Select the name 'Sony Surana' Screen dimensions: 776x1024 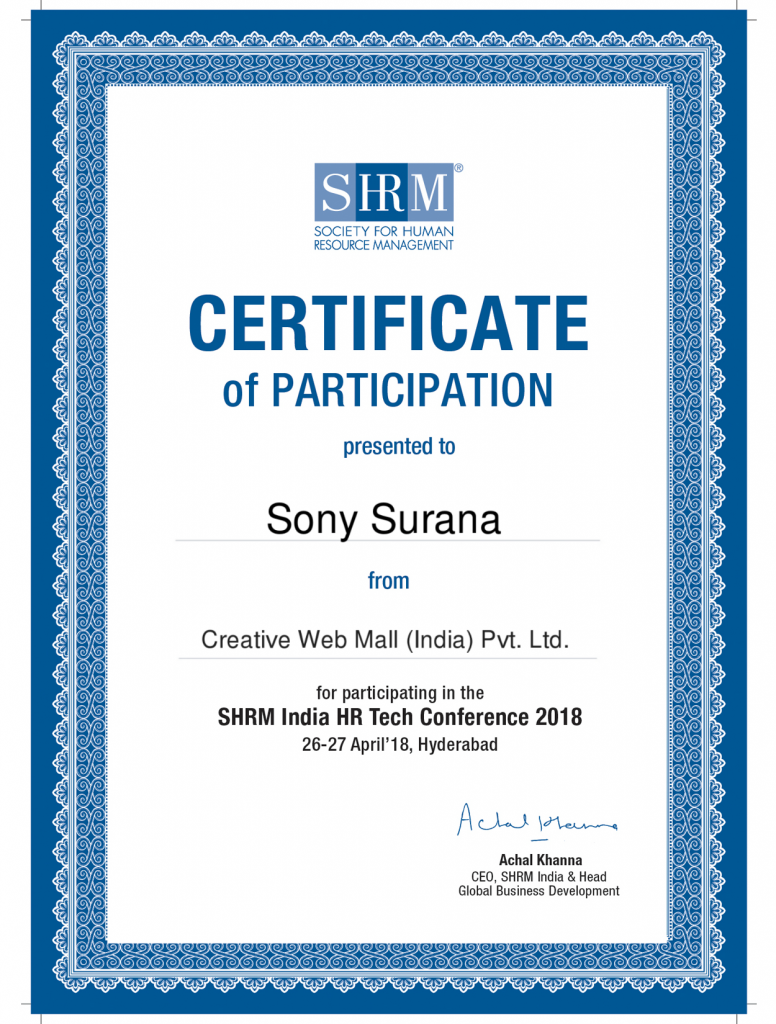[383, 520]
